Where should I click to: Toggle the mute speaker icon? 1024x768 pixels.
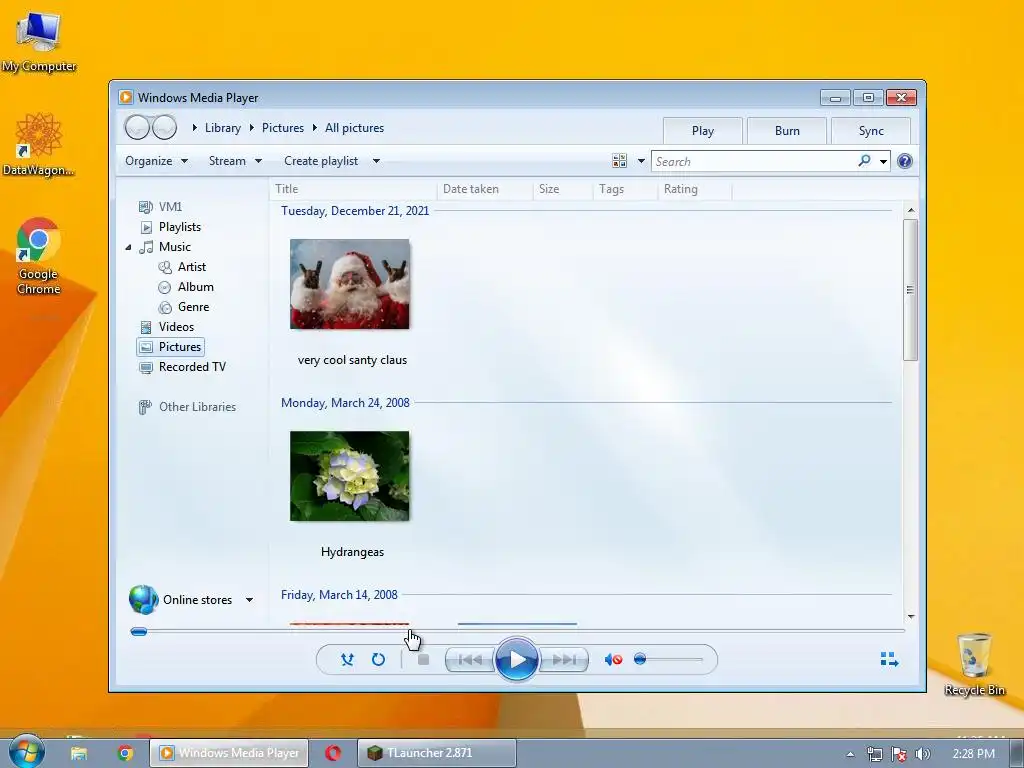[x=613, y=660]
